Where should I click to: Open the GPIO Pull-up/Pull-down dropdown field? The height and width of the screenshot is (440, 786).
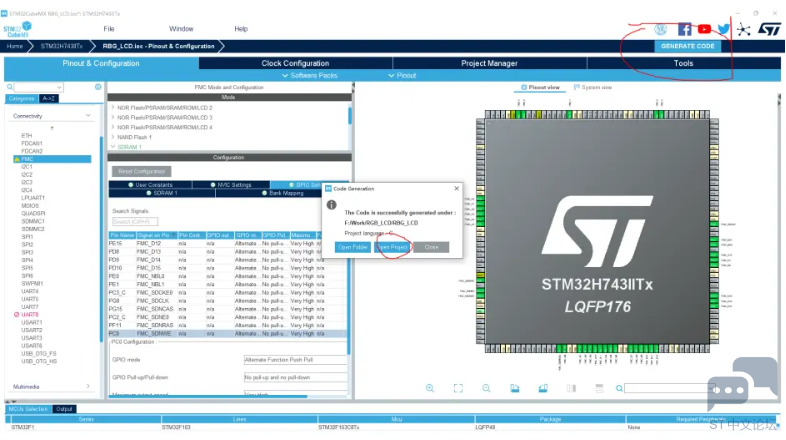[295, 377]
